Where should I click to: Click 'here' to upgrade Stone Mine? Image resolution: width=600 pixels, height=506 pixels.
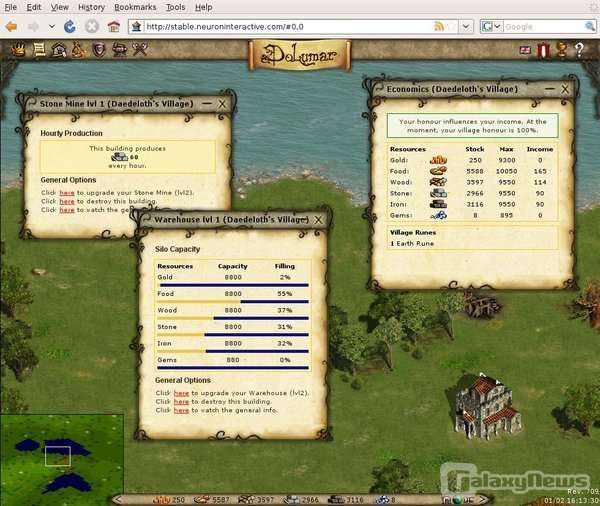point(67,193)
